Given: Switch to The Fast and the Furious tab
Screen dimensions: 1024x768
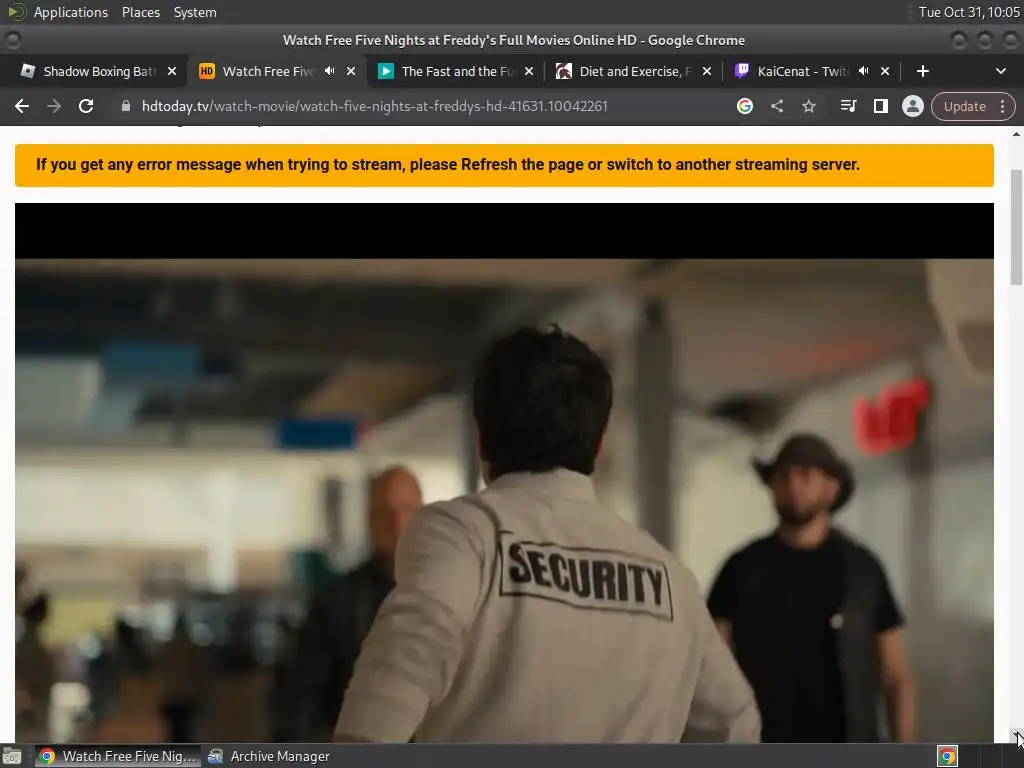Looking at the screenshot, I should 457,71.
